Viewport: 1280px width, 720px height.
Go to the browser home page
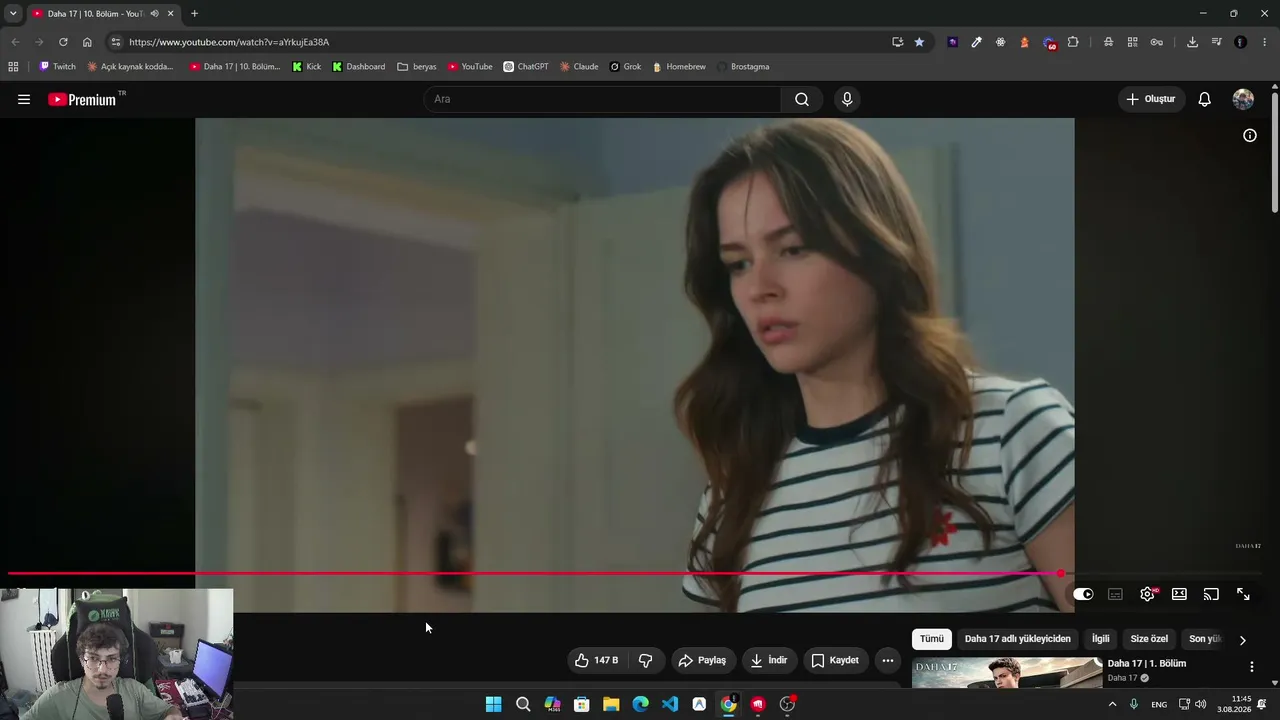click(x=87, y=42)
